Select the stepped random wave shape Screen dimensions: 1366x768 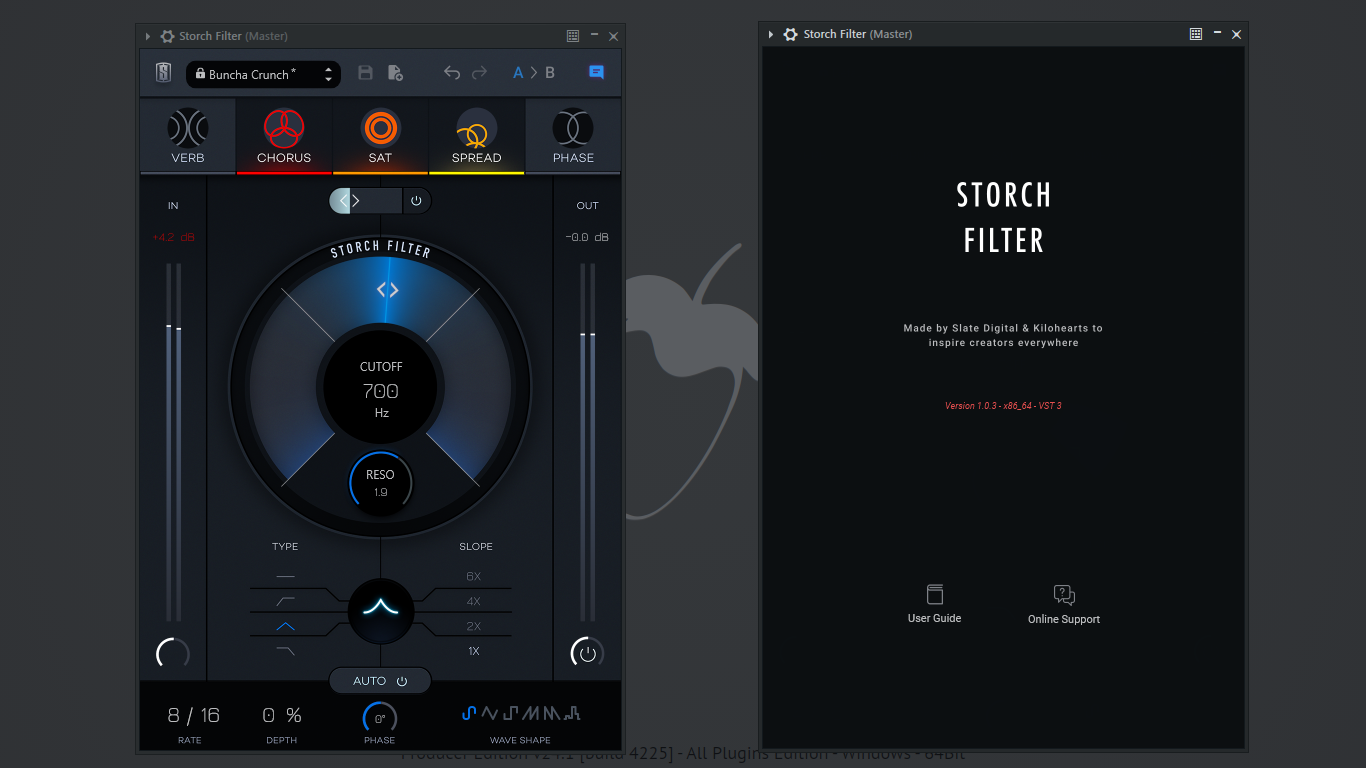(x=572, y=713)
